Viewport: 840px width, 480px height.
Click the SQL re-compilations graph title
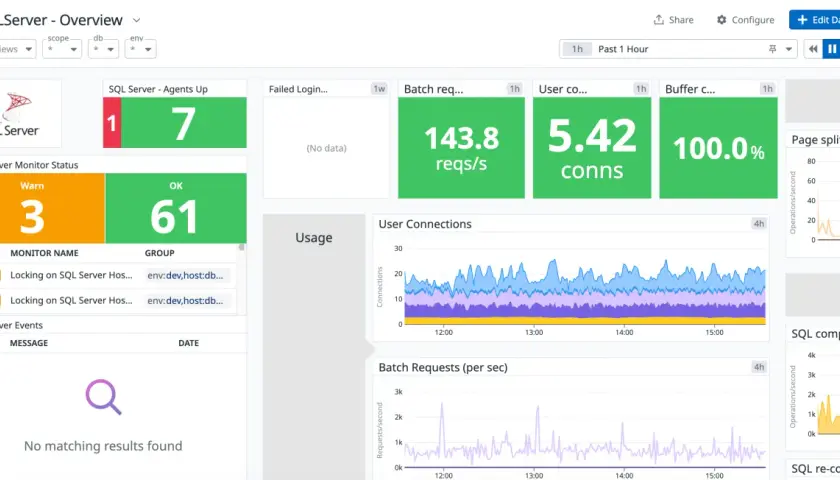815,469
